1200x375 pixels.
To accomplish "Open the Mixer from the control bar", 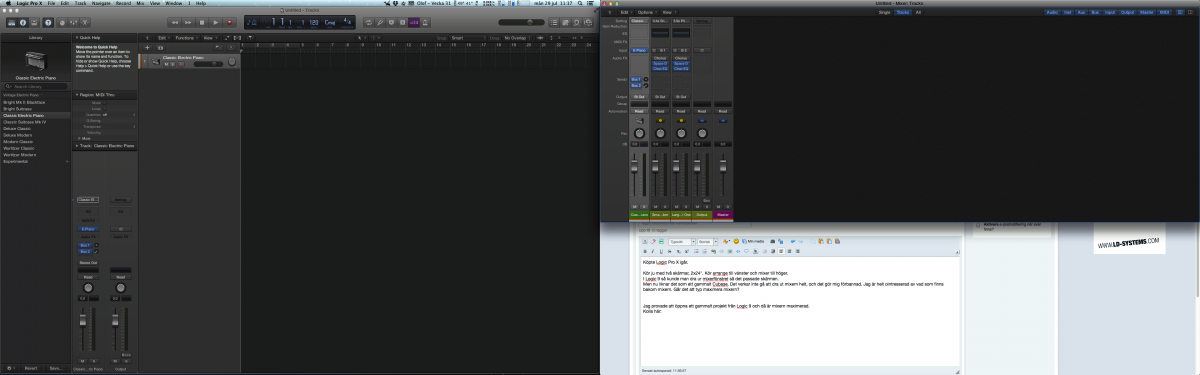I will coord(73,23).
